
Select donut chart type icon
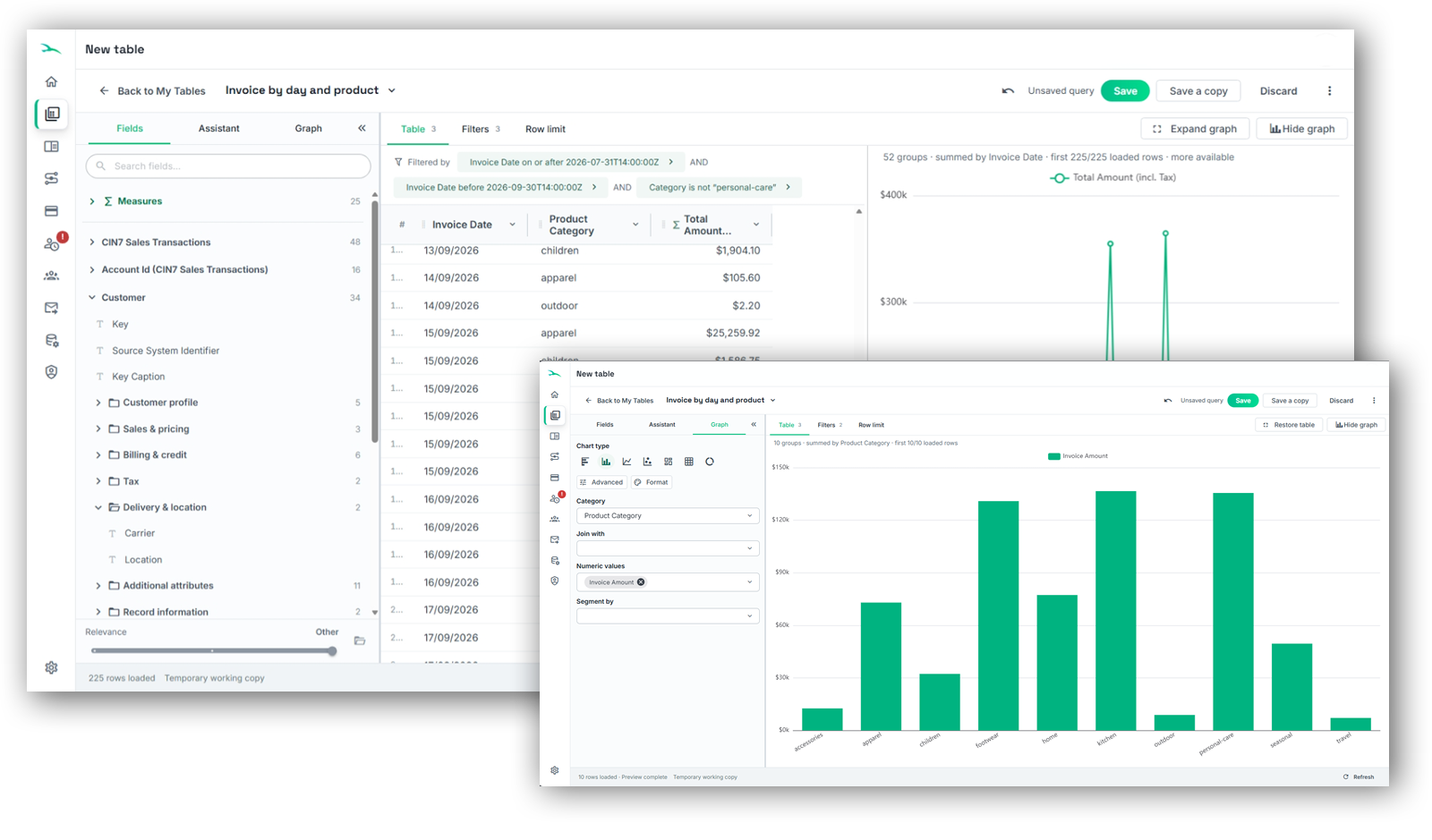710,462
